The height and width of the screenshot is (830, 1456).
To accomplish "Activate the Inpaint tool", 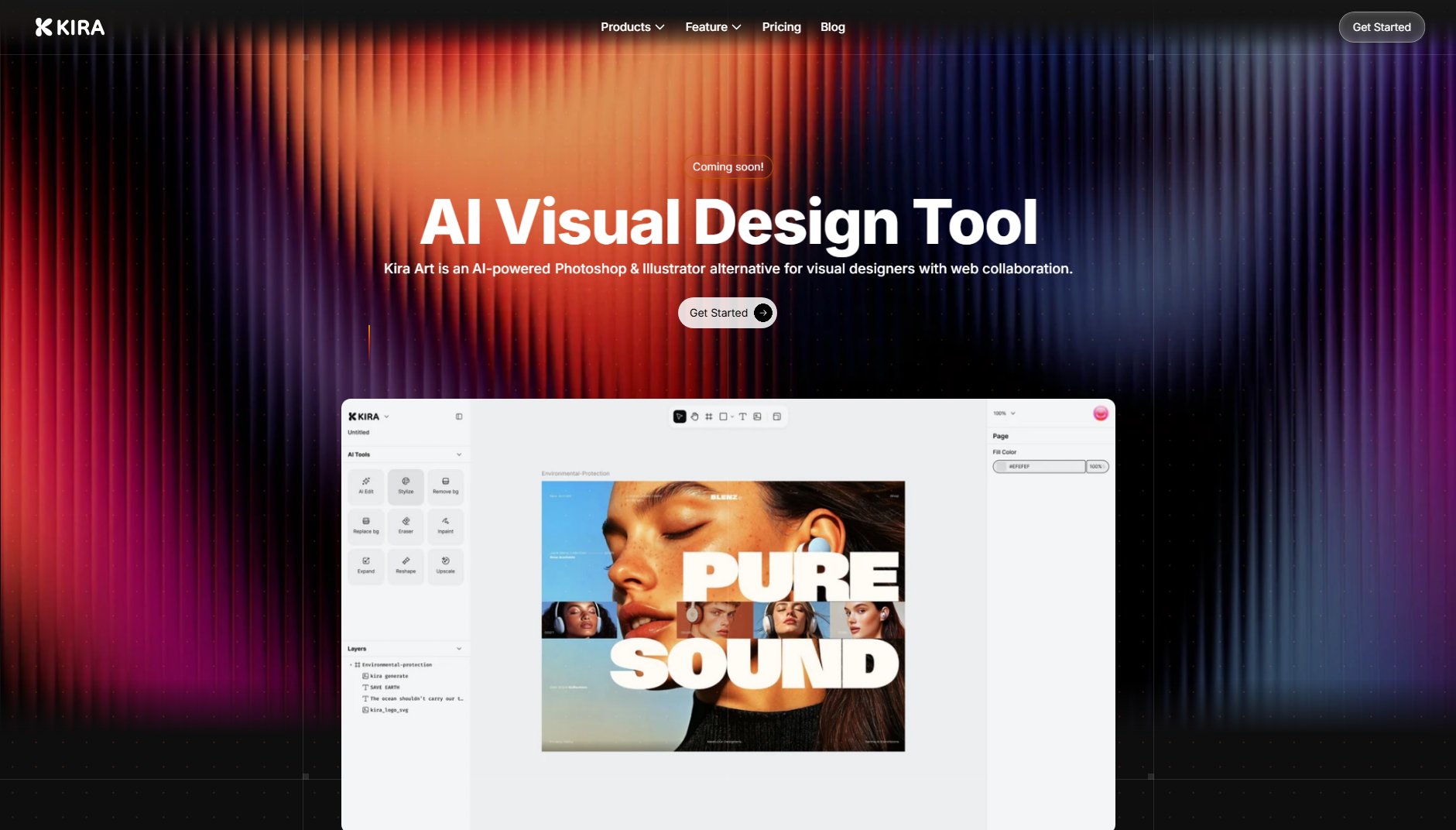I will (445, 526).
